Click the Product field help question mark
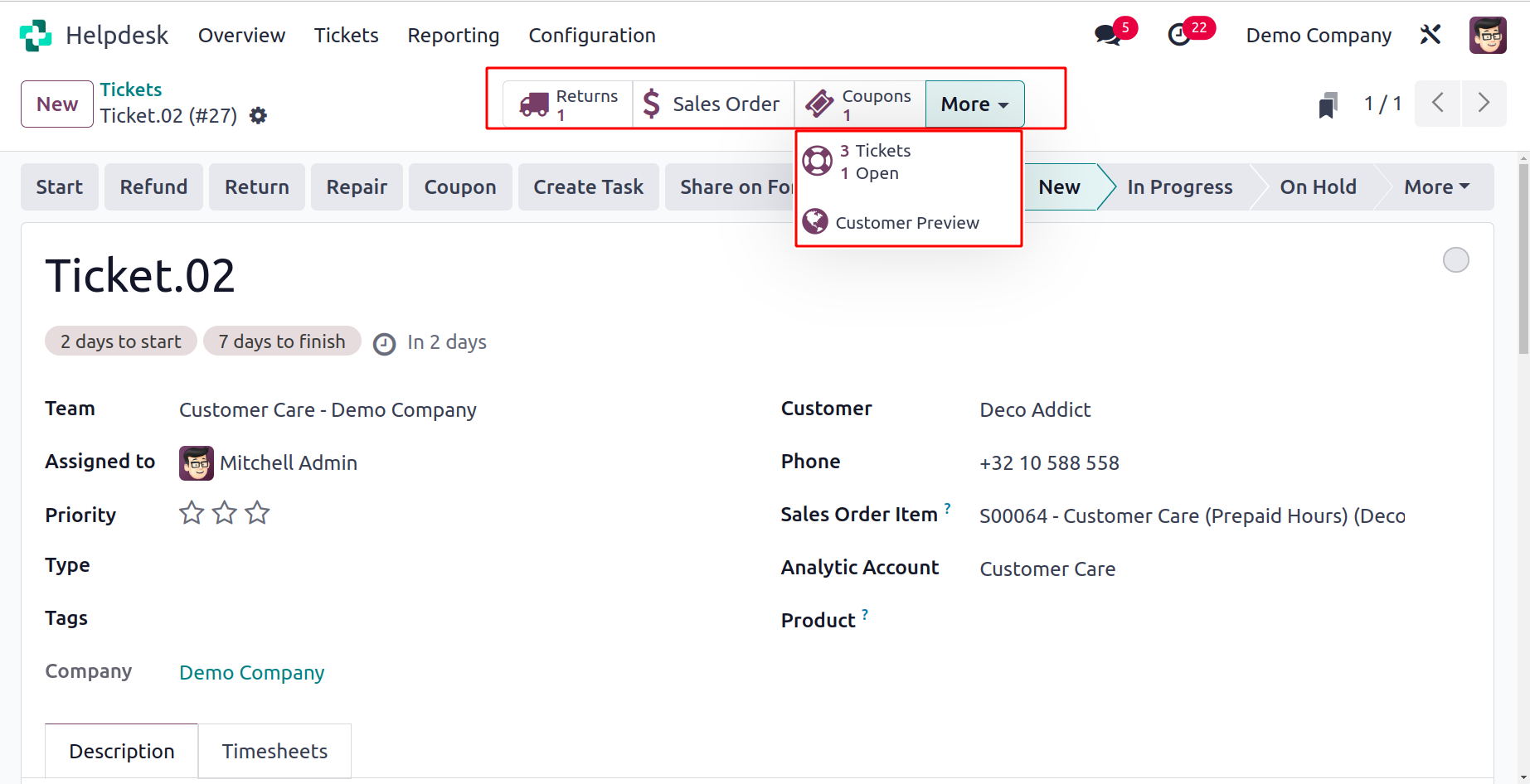The image size is (1530, 784). [x=865, y=614]
